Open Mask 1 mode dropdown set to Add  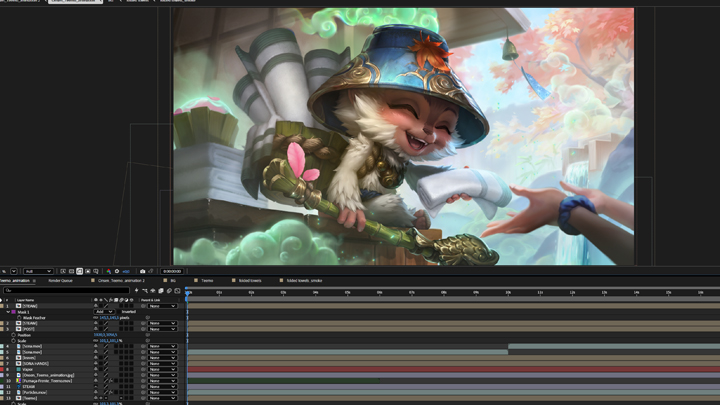(104, 311)
